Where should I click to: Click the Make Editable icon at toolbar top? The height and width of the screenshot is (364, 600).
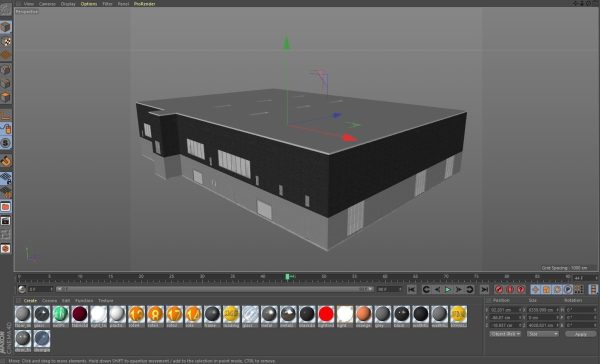pos(5,9)
